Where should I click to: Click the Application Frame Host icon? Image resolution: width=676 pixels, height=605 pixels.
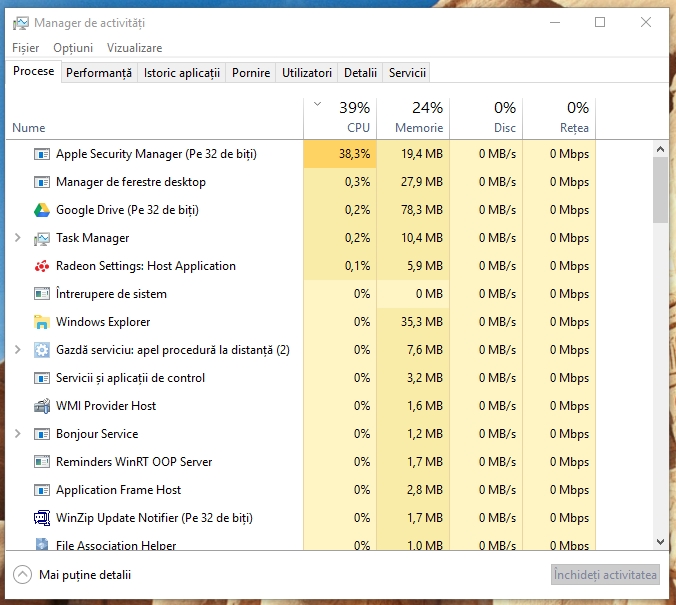(42, 490)
